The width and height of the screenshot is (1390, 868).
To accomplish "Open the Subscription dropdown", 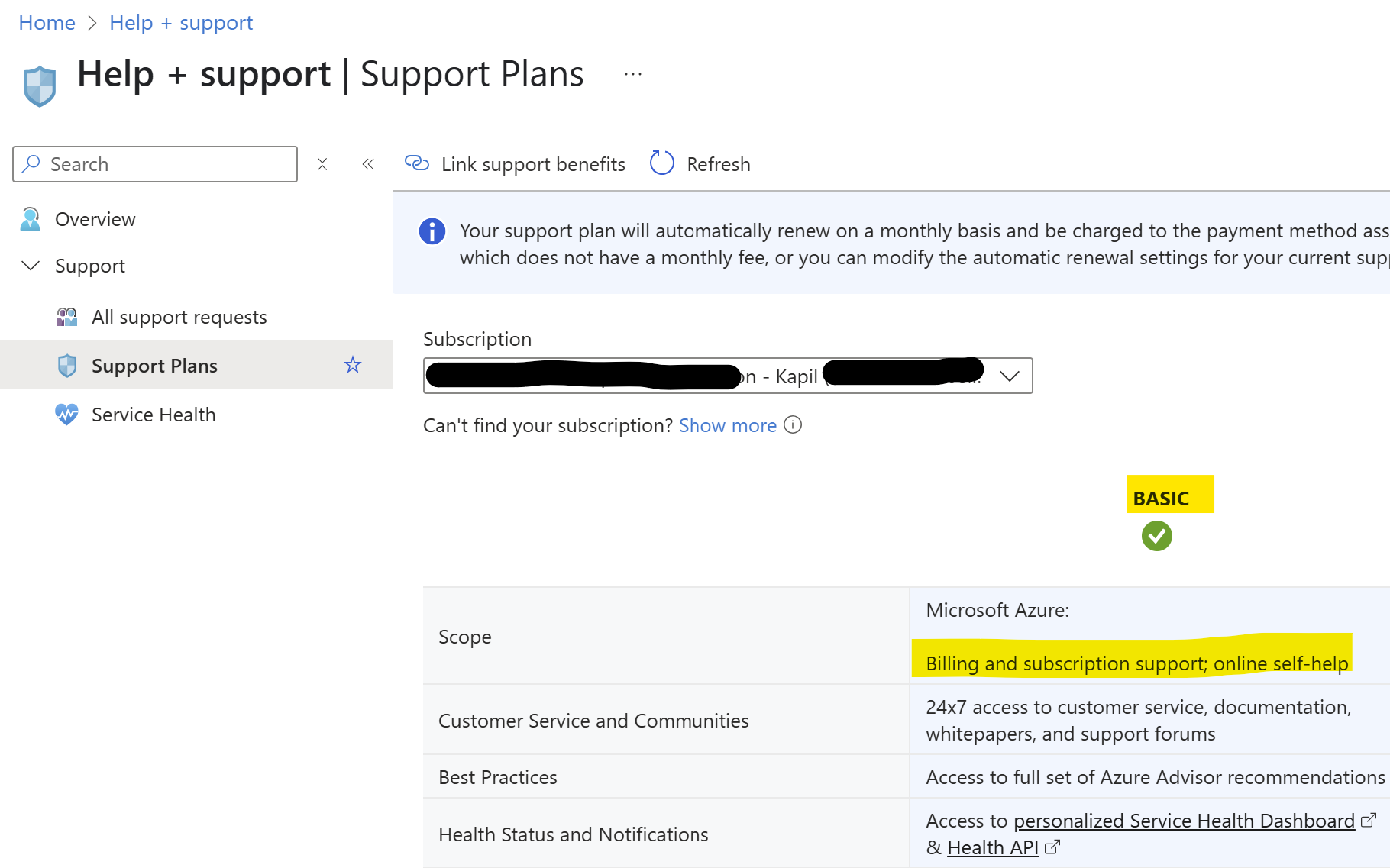I will click(x=1010, y=376).
